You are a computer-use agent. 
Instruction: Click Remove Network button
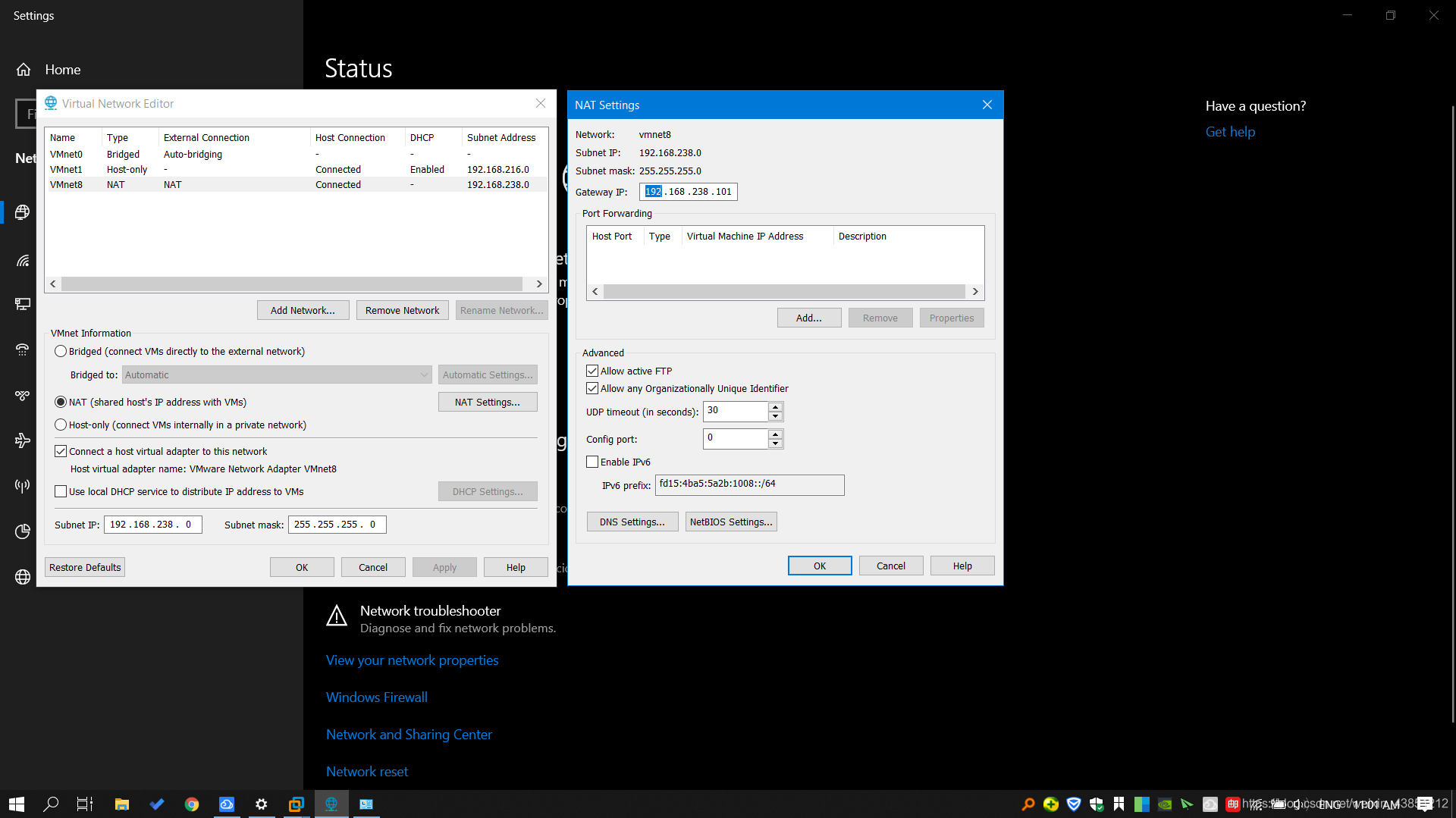pos(402,311)
